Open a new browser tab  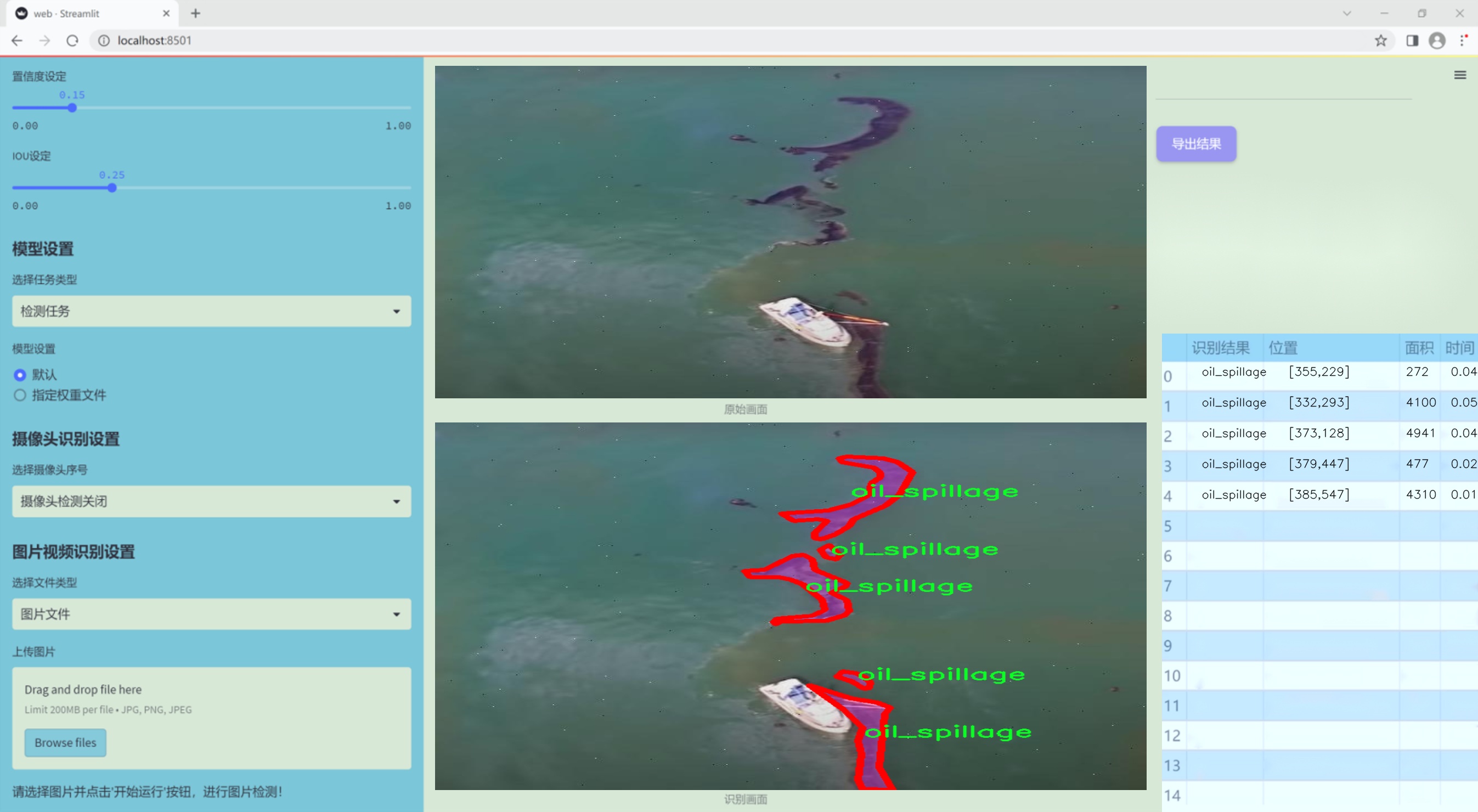pos(196,13)
